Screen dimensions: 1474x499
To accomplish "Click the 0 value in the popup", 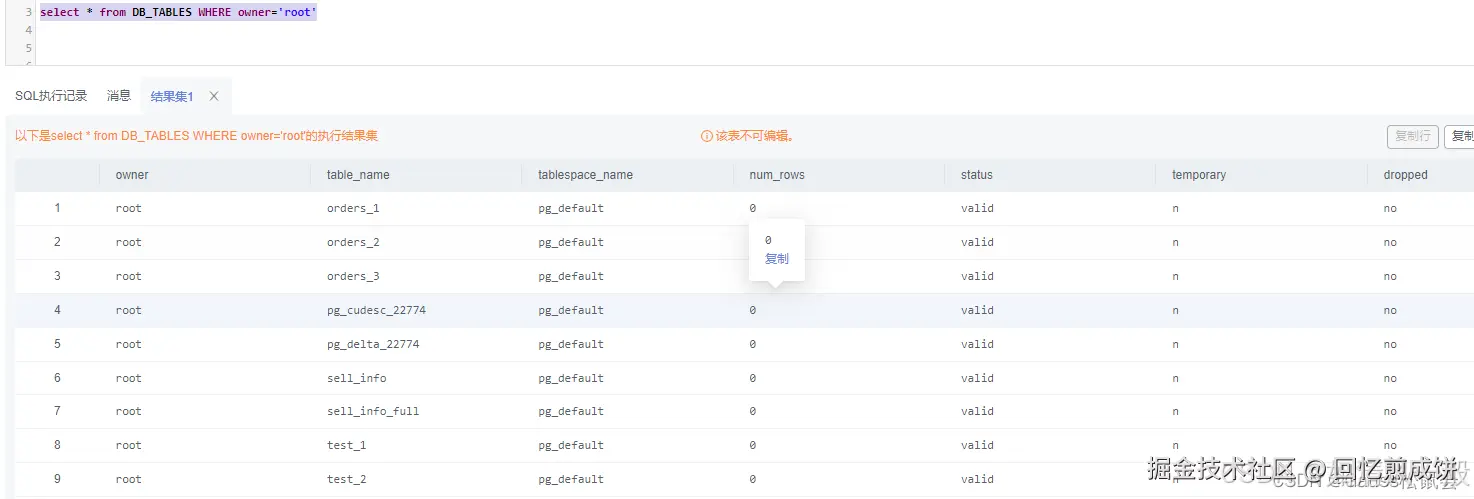I will point(768,240).
